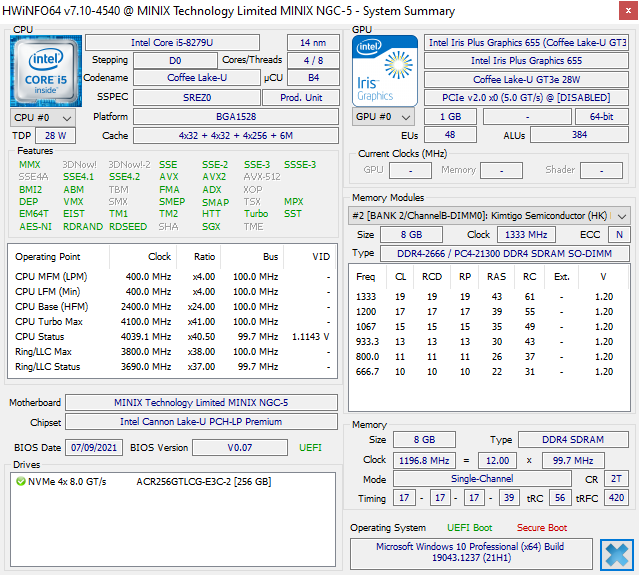Click the DDR4-2666 / PC4-21300 type field
This screenshot has width=639, height=575.
click(505, 253)
